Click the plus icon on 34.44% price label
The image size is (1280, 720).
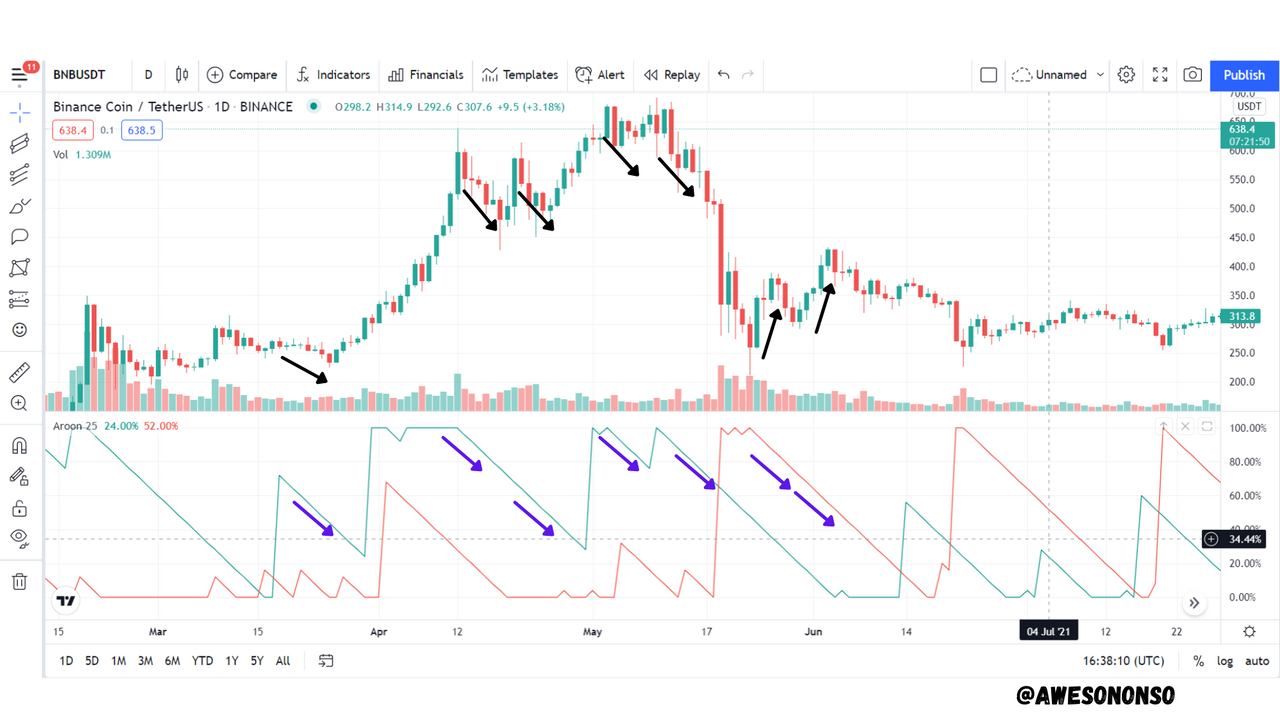tap(1211, 539)
